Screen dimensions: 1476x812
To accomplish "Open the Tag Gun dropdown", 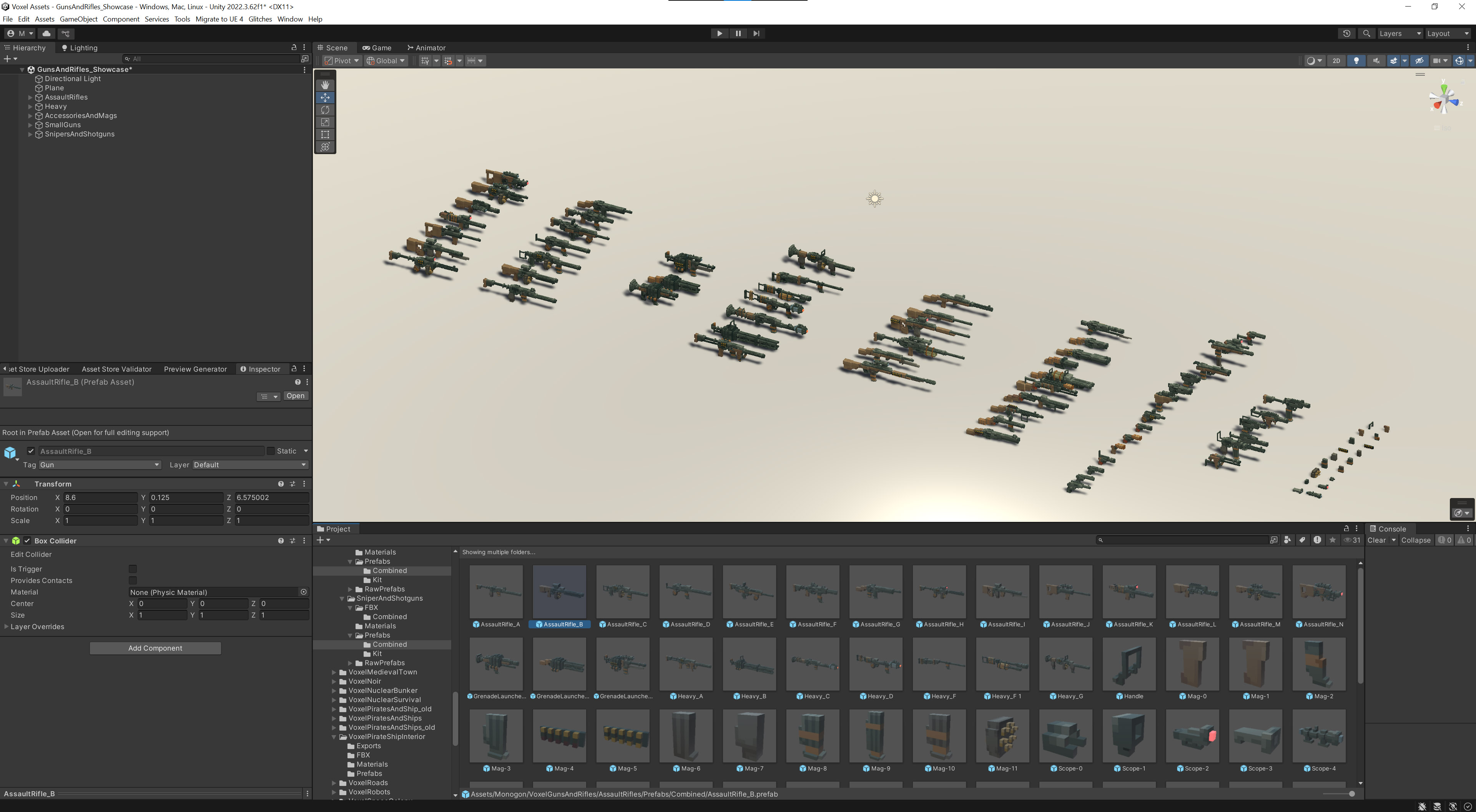I will [x=100, y=465].
